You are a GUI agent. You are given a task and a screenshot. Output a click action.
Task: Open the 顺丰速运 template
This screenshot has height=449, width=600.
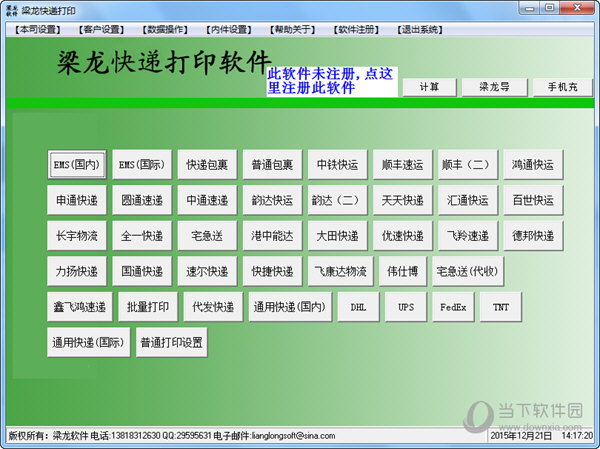pos(403,165)
